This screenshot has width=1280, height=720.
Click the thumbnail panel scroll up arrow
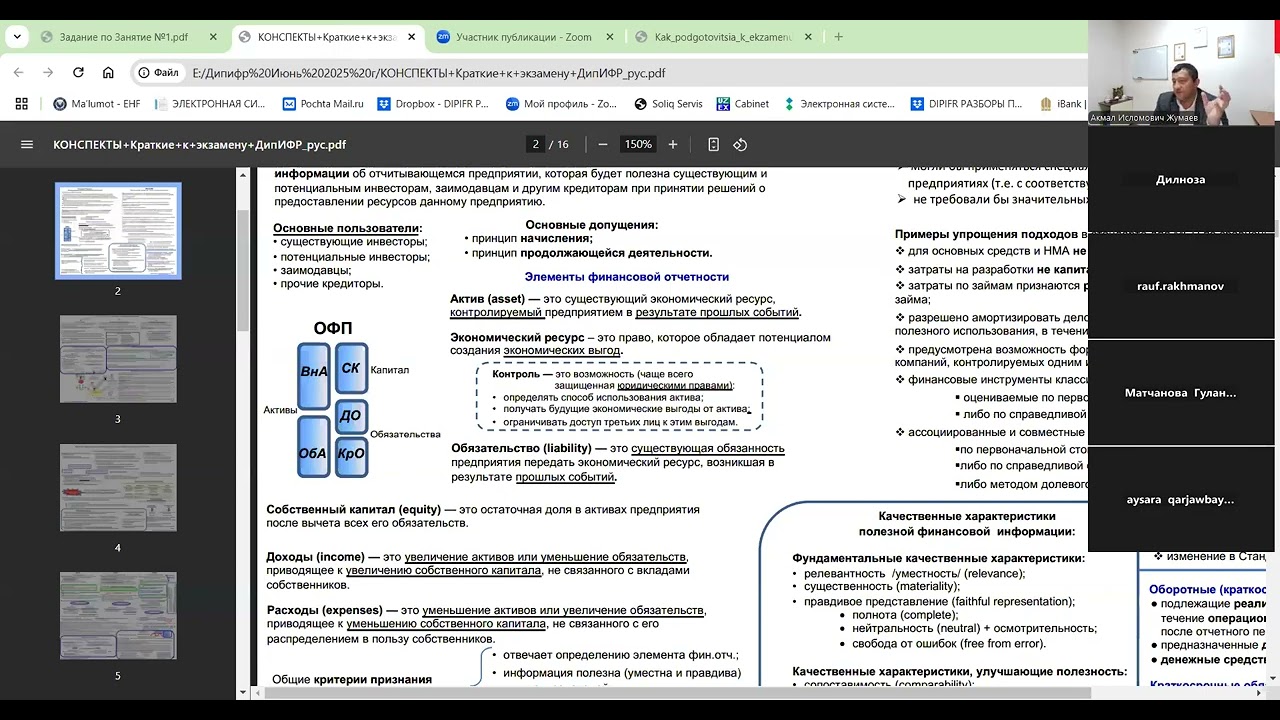(242, 175)
